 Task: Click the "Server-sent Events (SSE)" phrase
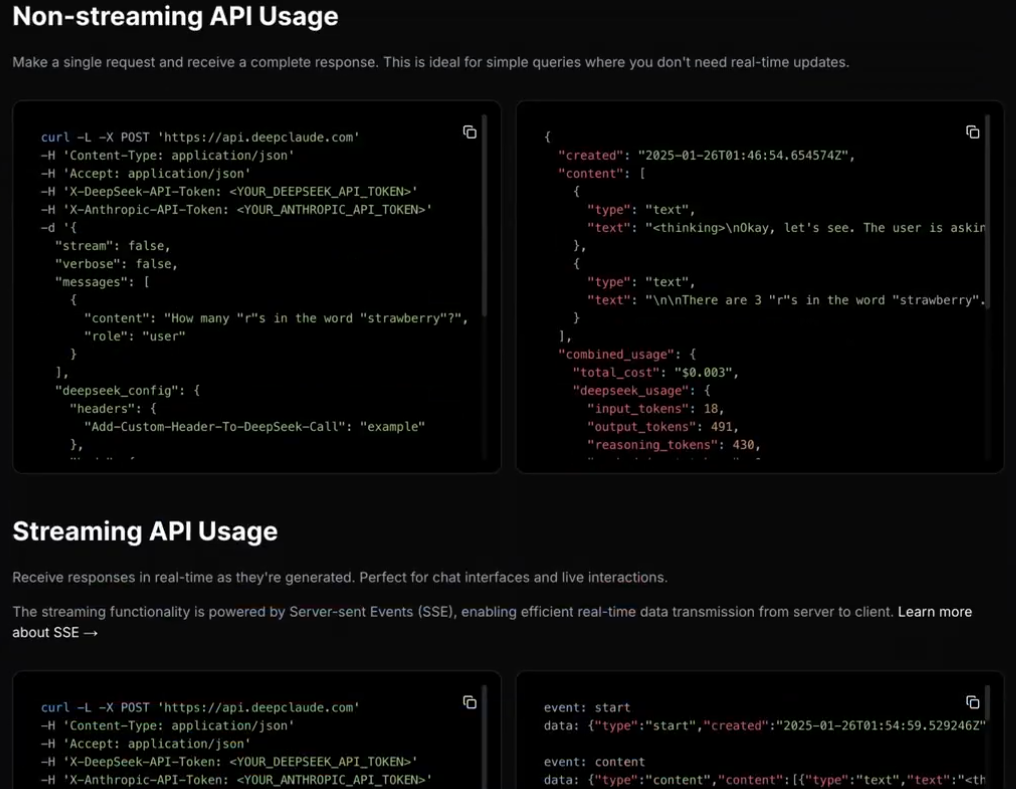point(371,612)
